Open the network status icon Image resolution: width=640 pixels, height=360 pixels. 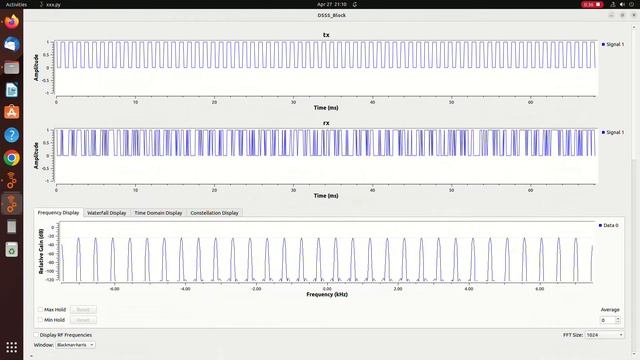click(x=613, y=4)
